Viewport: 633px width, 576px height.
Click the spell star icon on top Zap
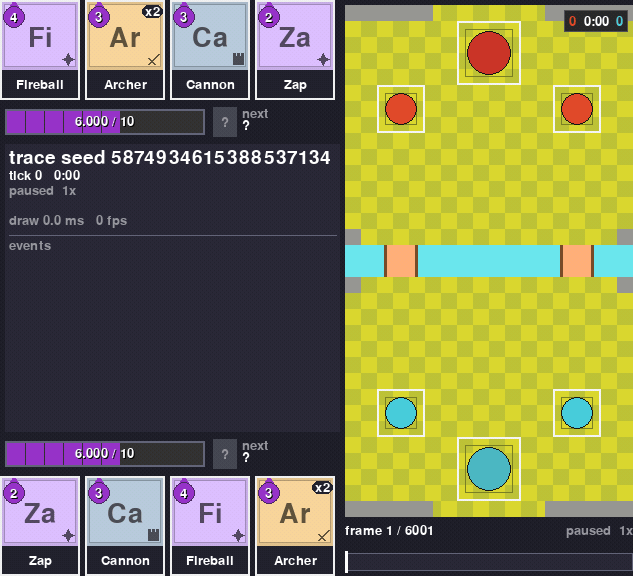pos(323,60)
